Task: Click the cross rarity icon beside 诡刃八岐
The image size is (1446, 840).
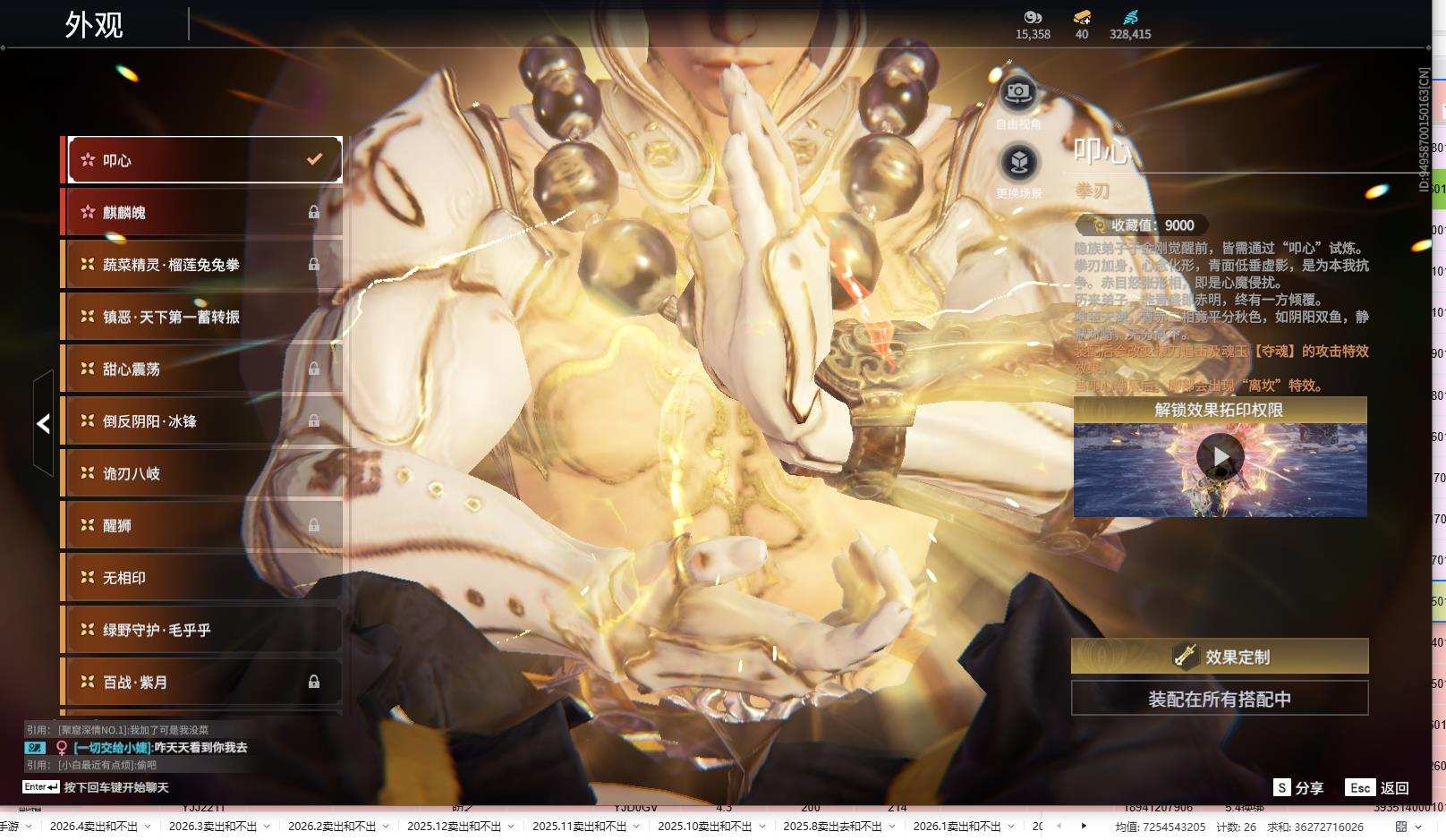Action: pos(88,472)
